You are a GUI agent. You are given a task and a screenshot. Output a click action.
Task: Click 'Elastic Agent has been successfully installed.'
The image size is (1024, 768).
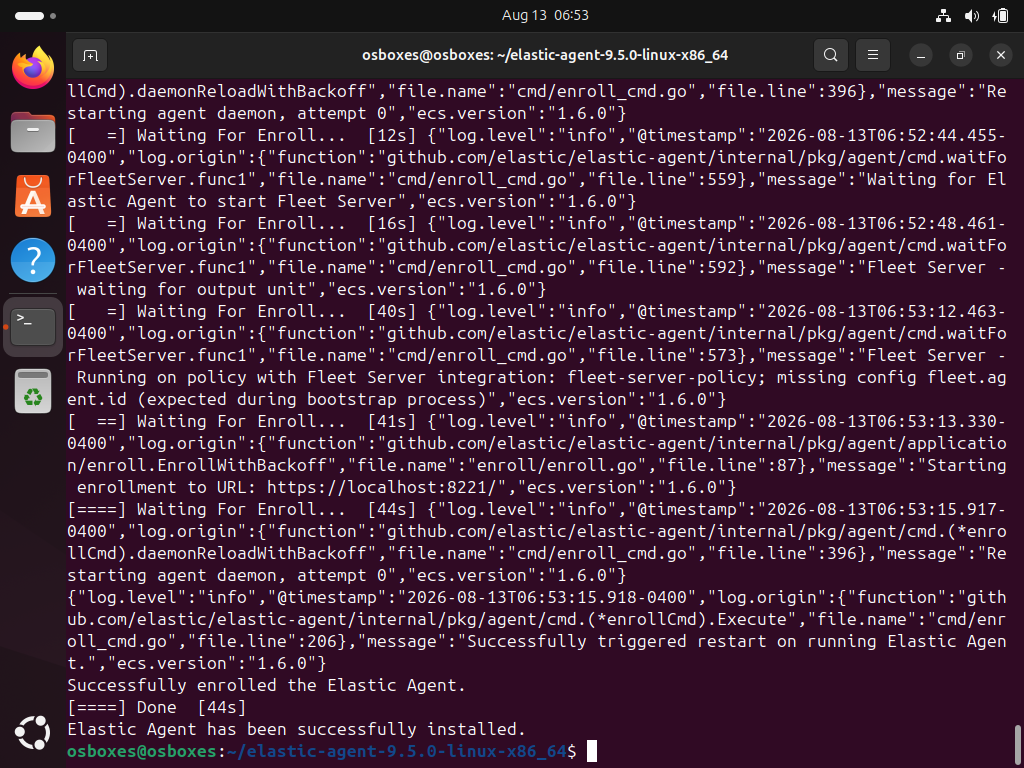pyautogui.click(x=296, y=729)
